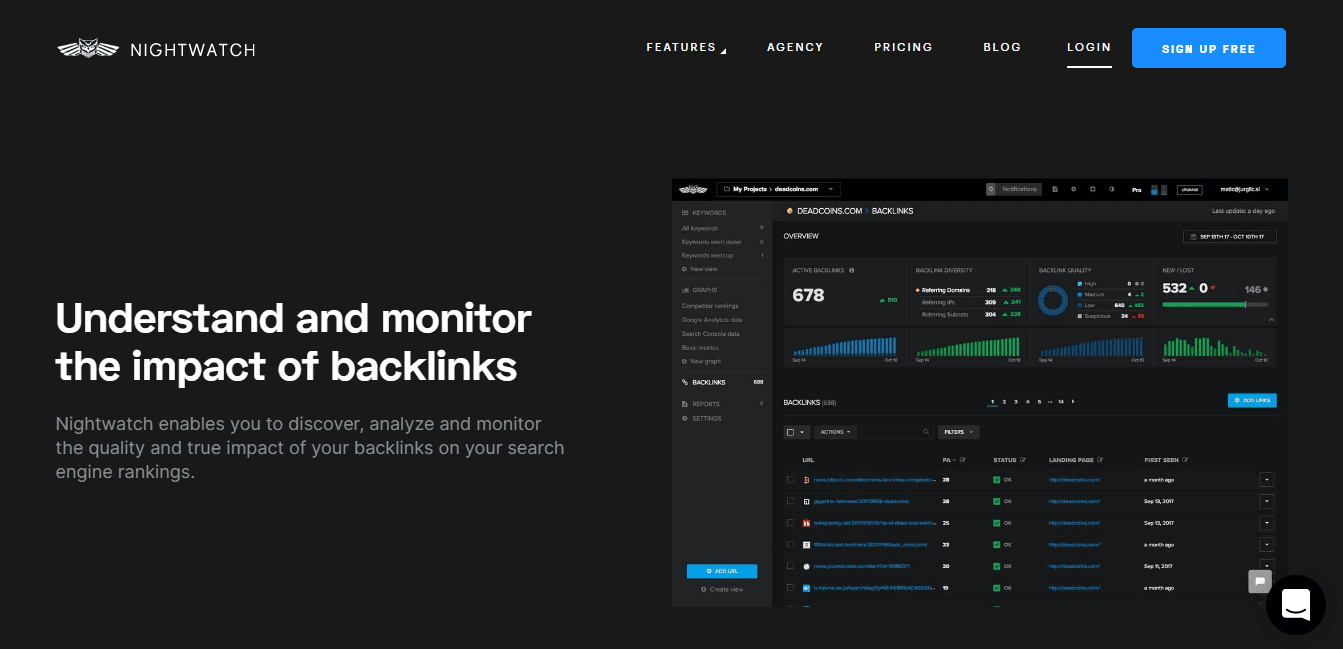Click the Sign Up Free button
Screen dimensions: 1343x649
click(1209, 48)
